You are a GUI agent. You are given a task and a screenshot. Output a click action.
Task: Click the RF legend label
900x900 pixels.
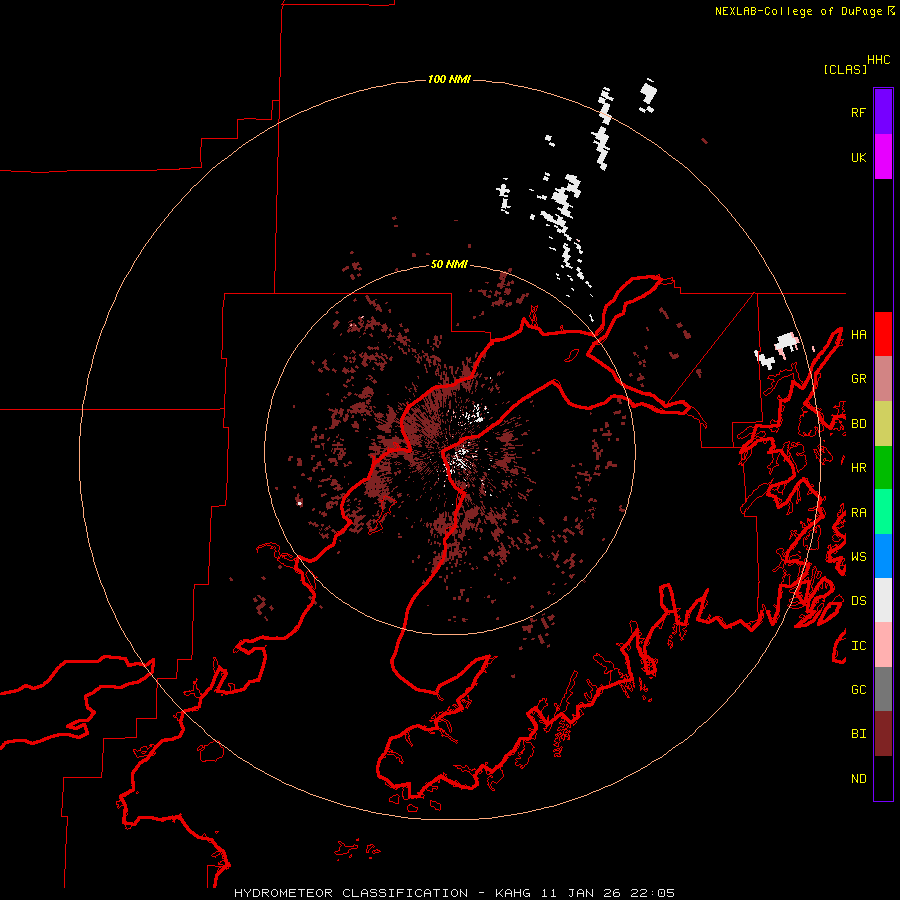(x=858, y=112)
